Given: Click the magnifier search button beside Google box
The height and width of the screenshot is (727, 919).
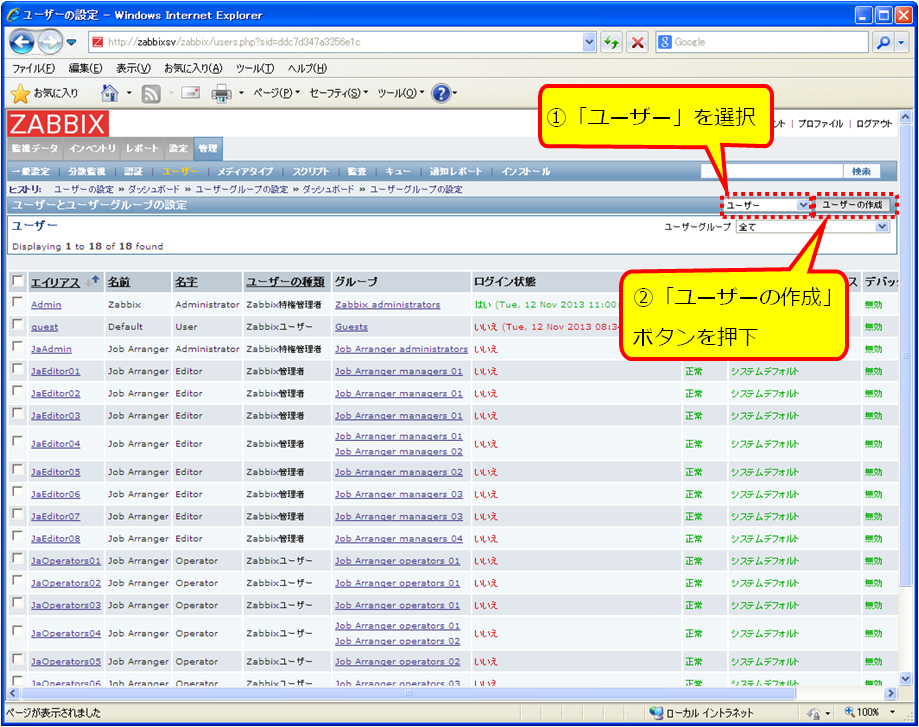Looking at the screenshot, I should pyautogui.click(x=883, y=42).
